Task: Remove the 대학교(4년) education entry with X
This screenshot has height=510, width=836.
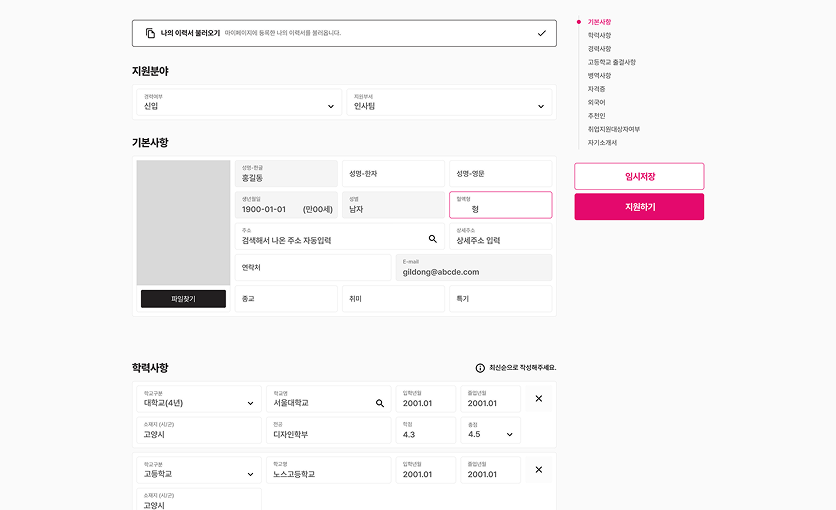Action: point(539,399)
